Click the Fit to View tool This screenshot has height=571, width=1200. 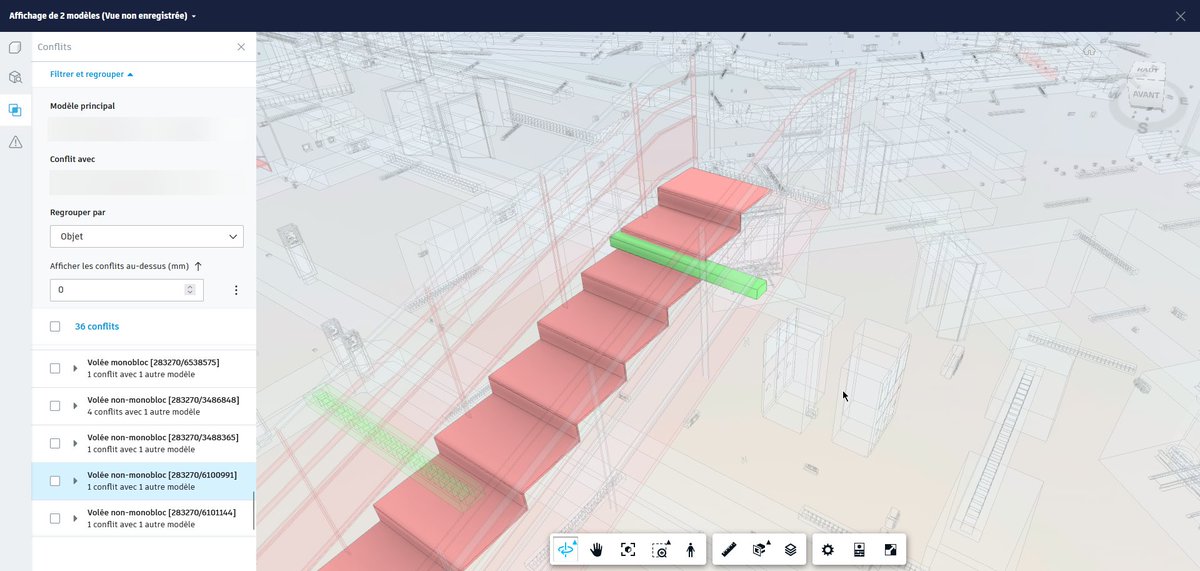(628, 549)
